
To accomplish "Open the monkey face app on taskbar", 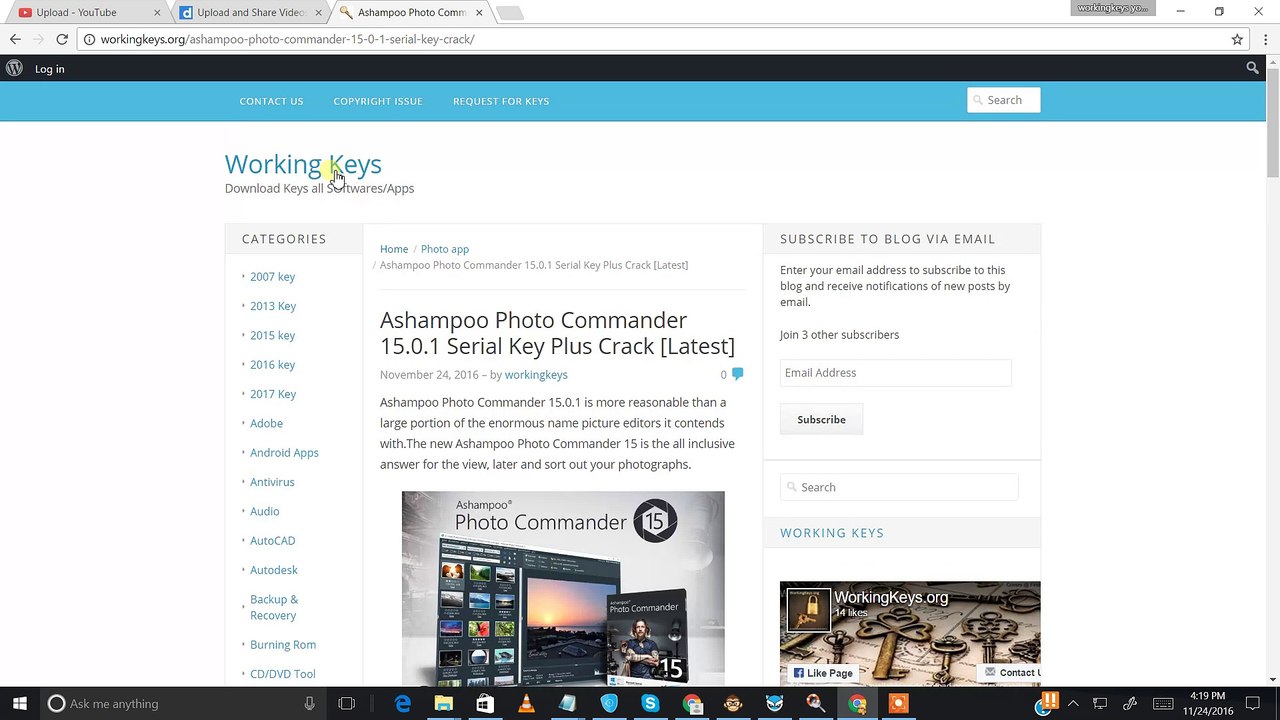I will 733,703.
